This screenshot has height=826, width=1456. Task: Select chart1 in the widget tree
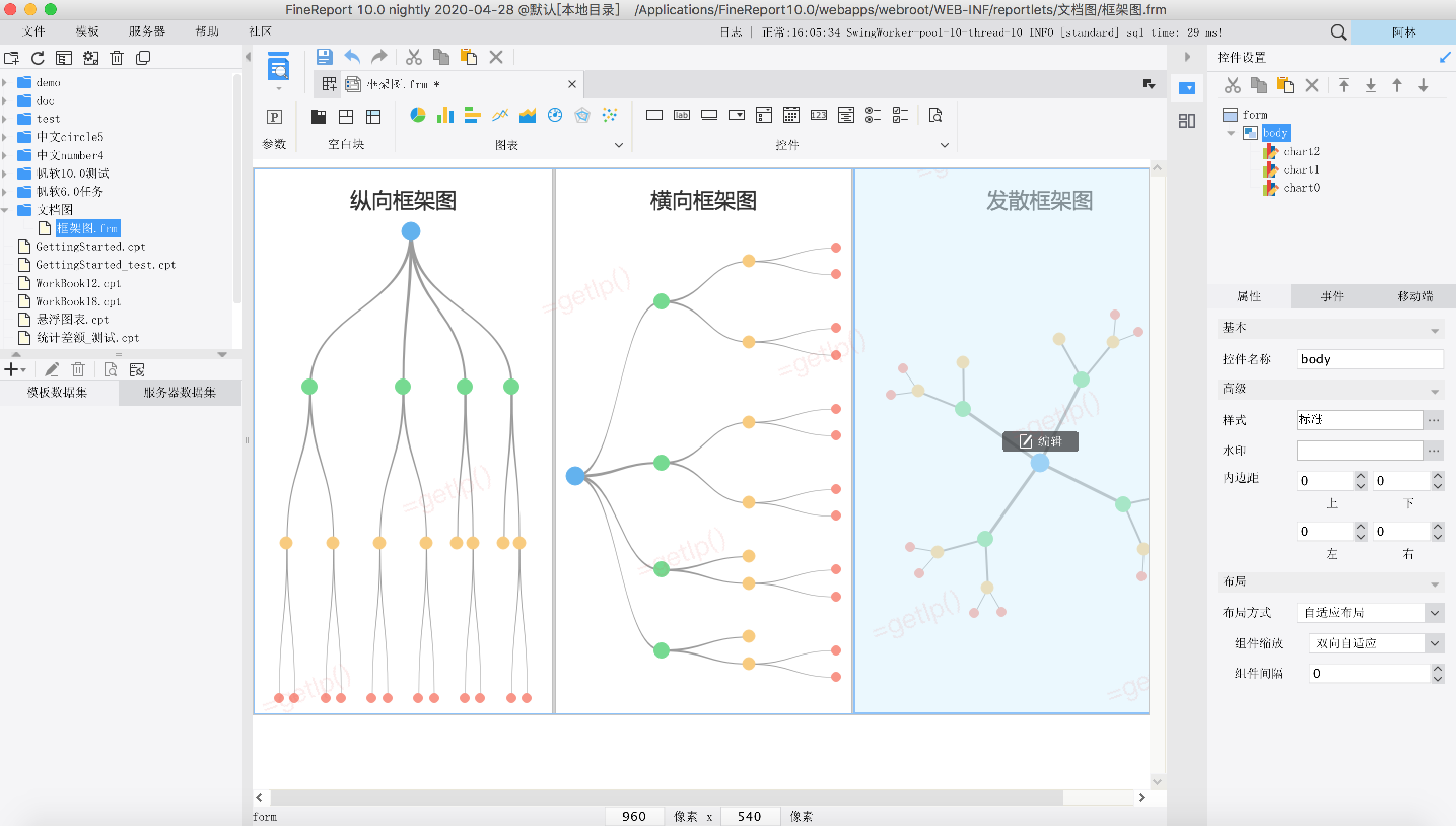1301,169
